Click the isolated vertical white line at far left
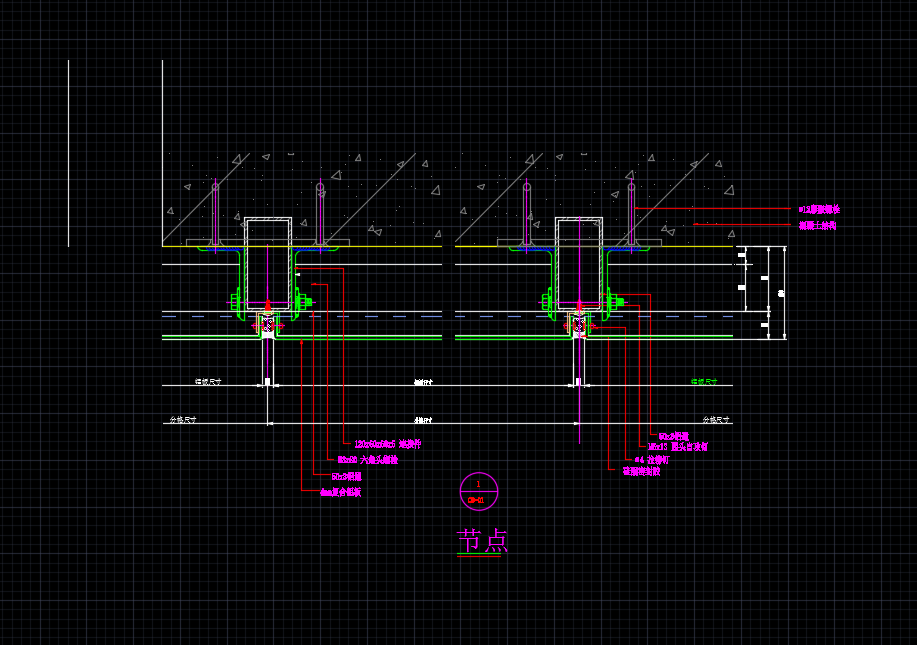 click(x=69, y=153)
